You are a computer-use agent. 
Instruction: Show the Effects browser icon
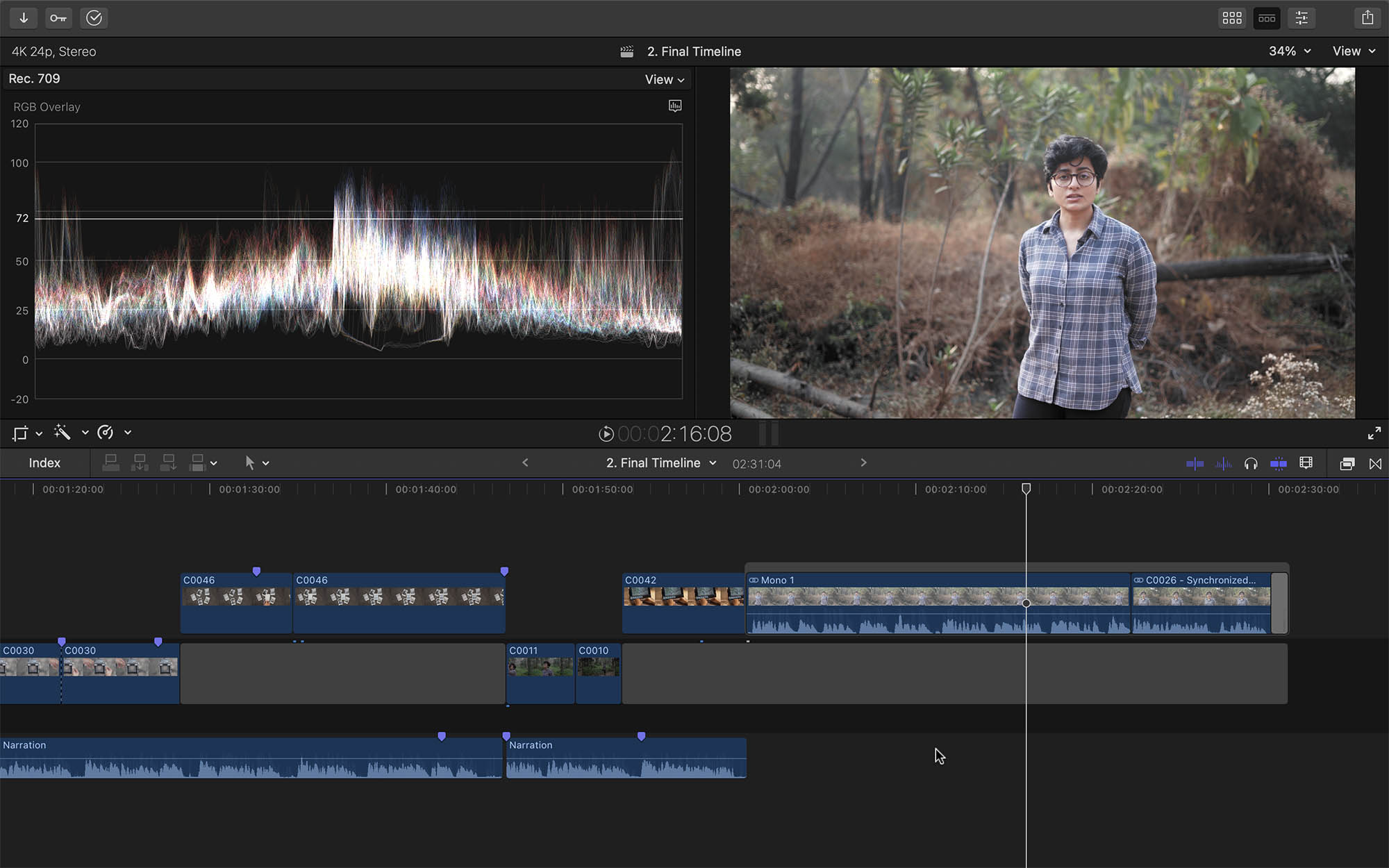pos(1347,464)
